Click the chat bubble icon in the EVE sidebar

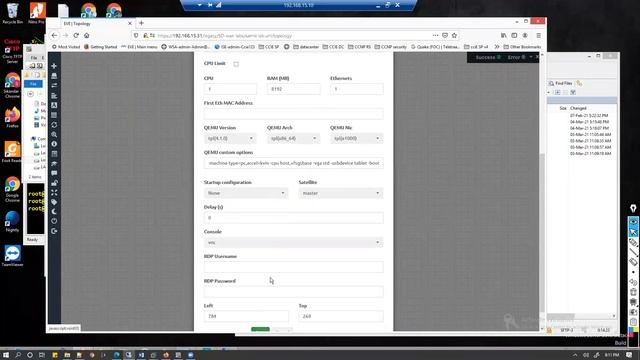click(x=54, y=173)
